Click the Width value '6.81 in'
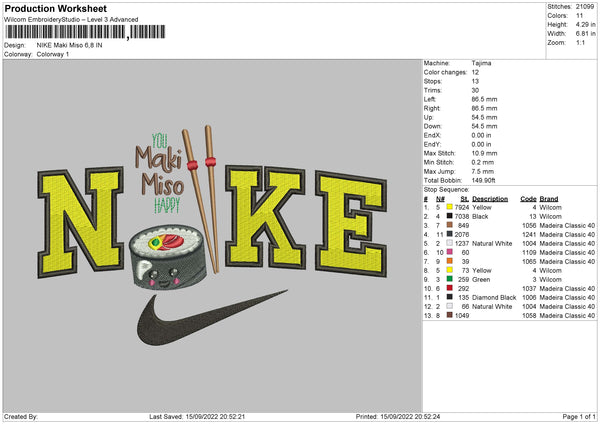 (585, 34)
